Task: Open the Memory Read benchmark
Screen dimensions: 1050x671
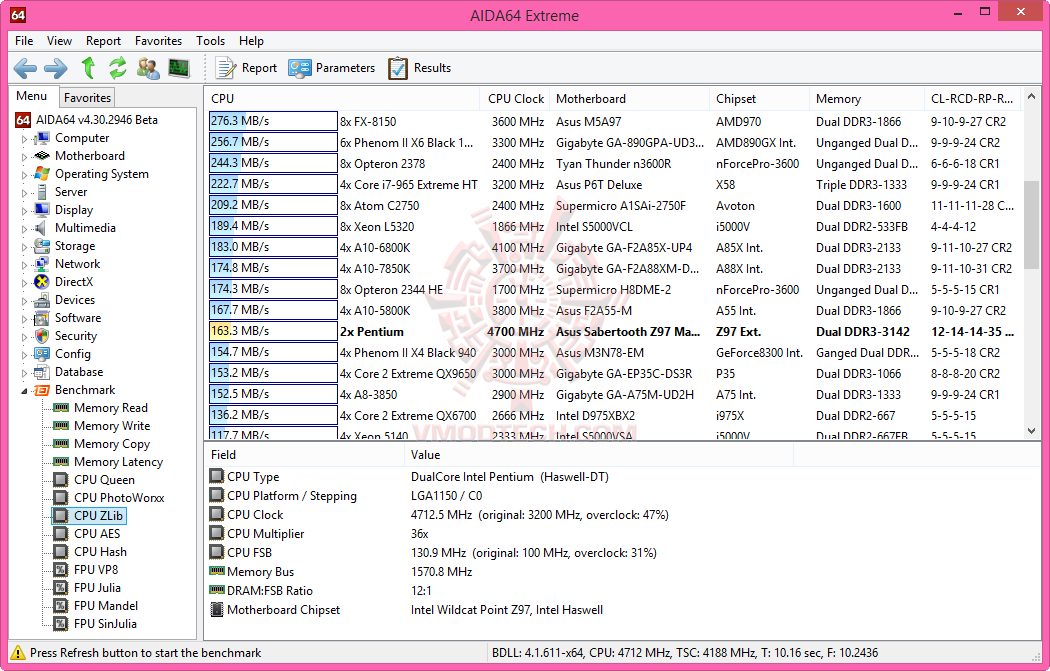Action: (110, 408)
